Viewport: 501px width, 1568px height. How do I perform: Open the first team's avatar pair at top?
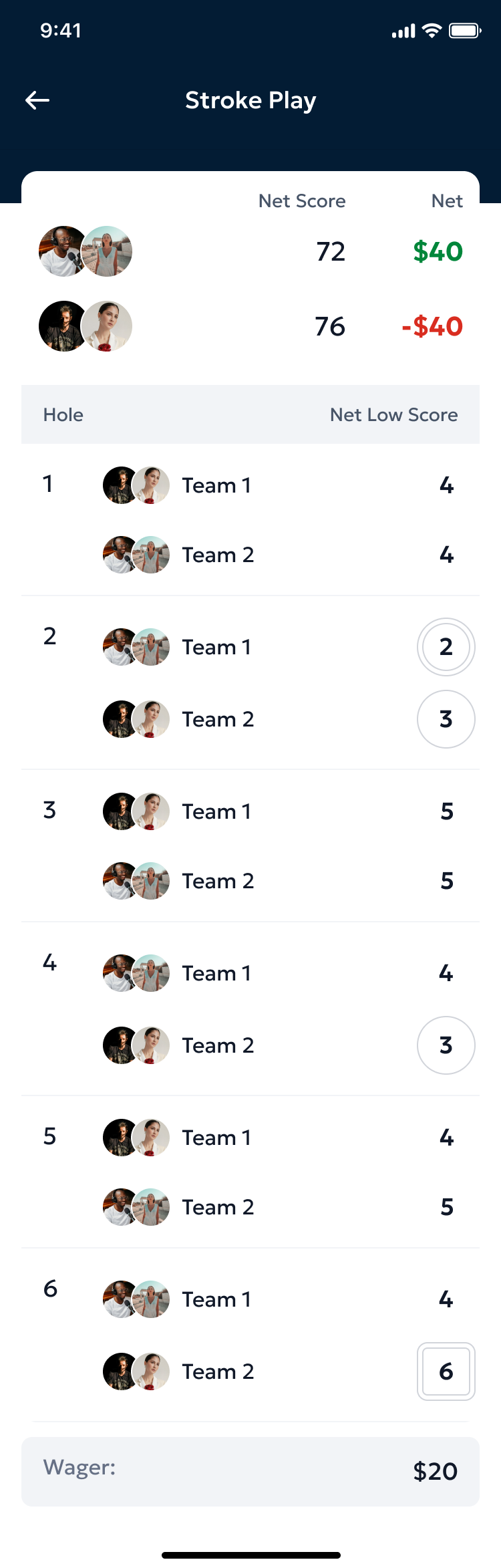pyautogui.click(x=84, y=251)
